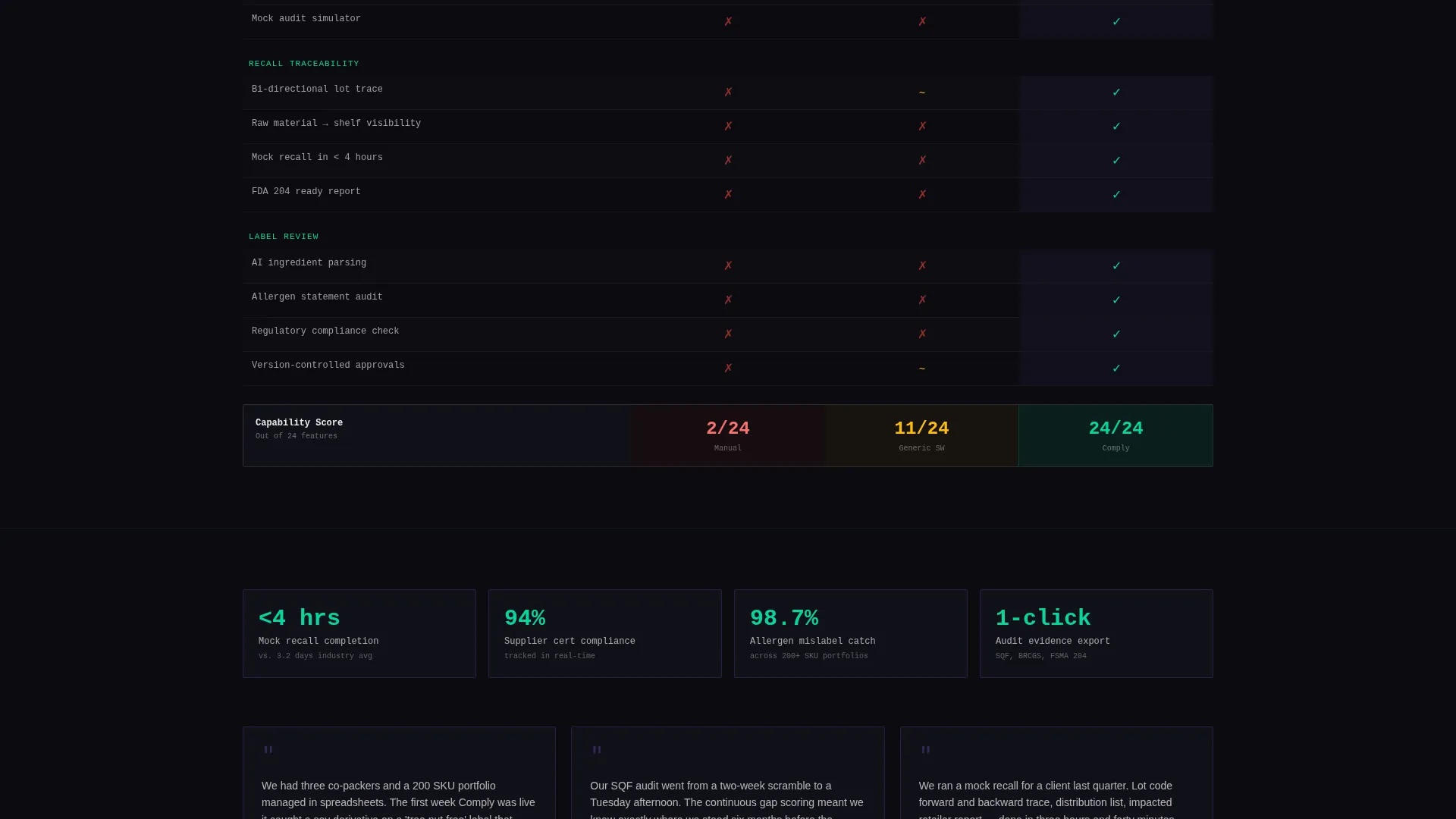The image size is (1456, 819).
Task: Click the SQF audit testimonial card
Action: 728,773
